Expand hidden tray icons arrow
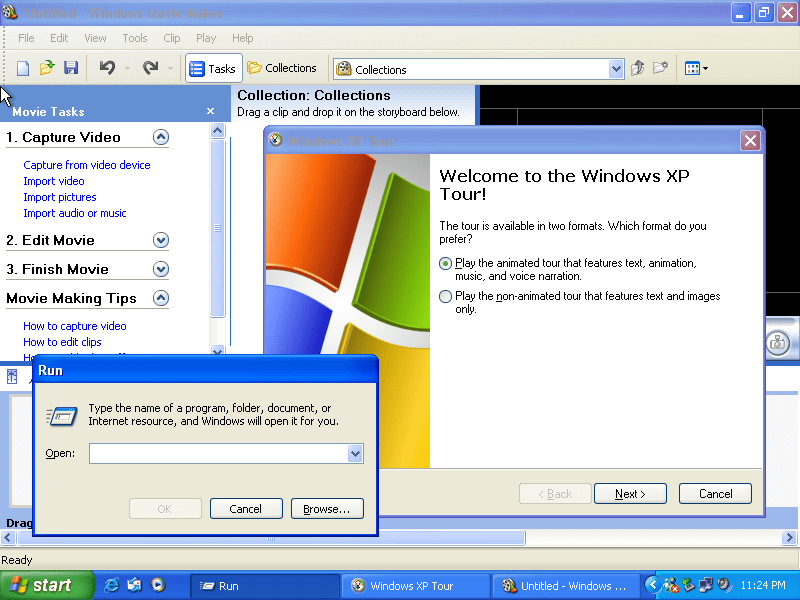 click(x=652, y=585)
